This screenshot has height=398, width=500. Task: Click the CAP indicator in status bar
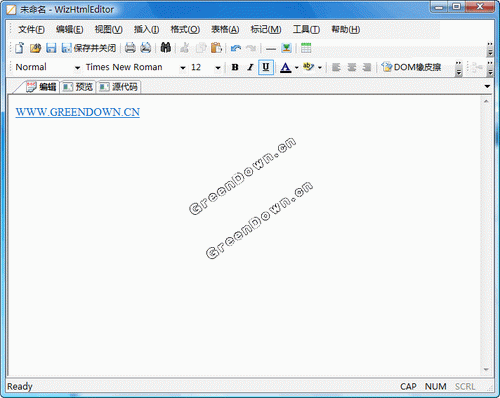(x=408, y=387)
